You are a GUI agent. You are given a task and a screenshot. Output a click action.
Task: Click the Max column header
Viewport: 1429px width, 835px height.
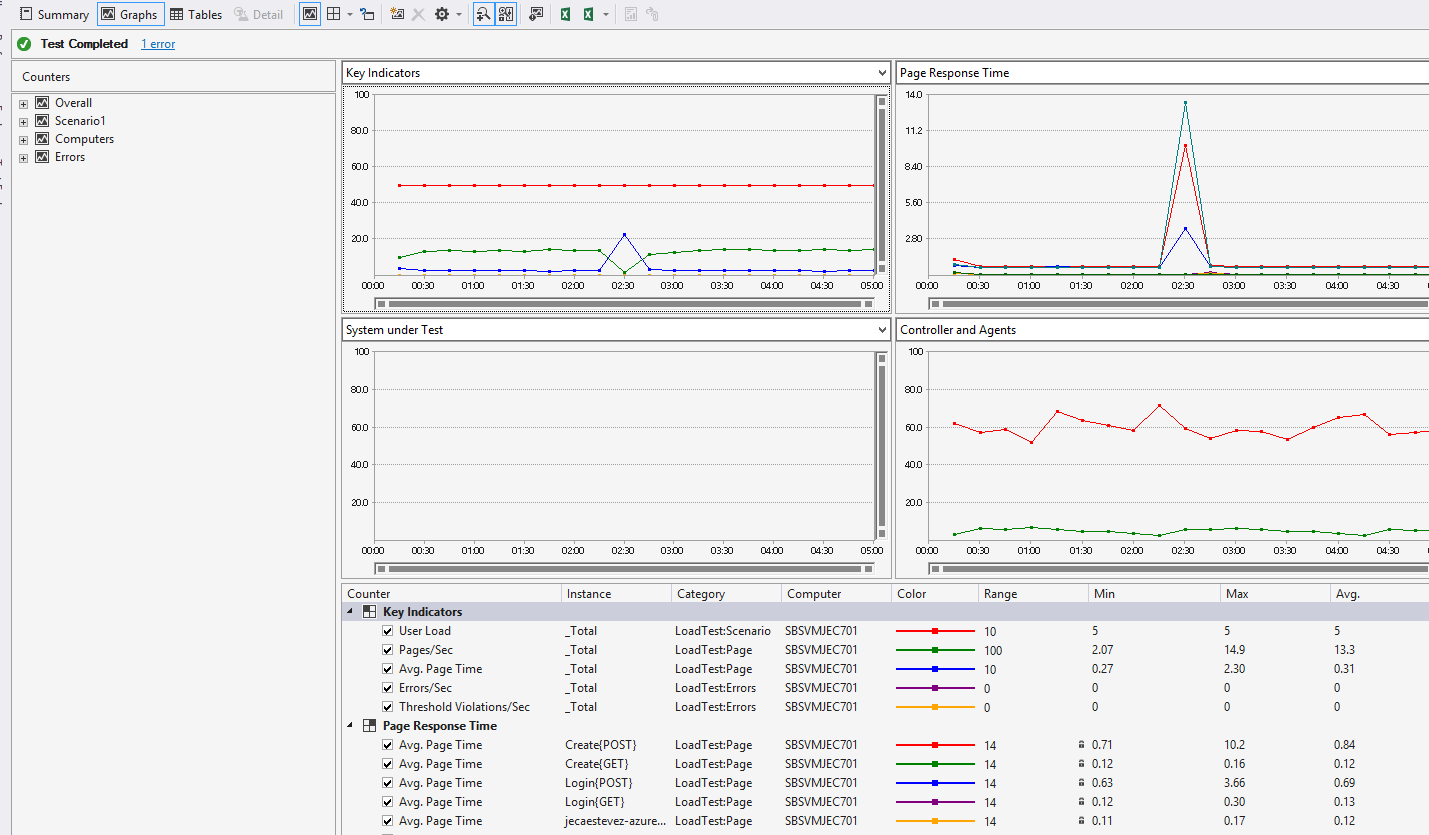point(1237,594)
